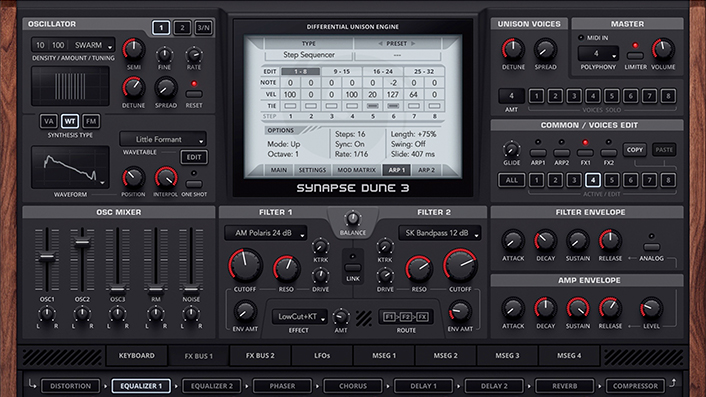Screen dimensions: 706x397
Task: Click the filter routing F1>F2>FX icon
Action: [406, 316]
